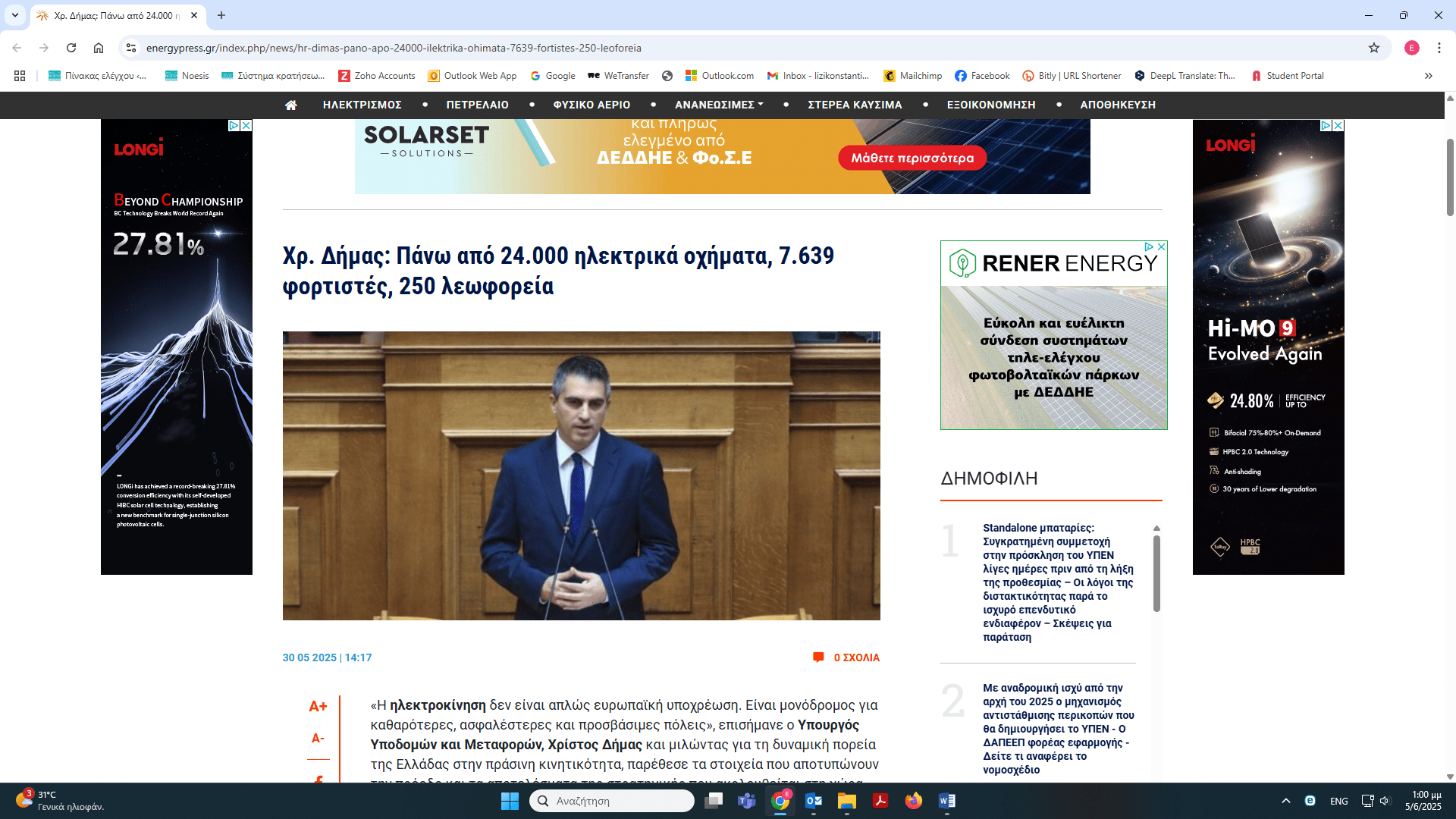
Task: Open Firefox from the taskbar
Action: (913, 801)
